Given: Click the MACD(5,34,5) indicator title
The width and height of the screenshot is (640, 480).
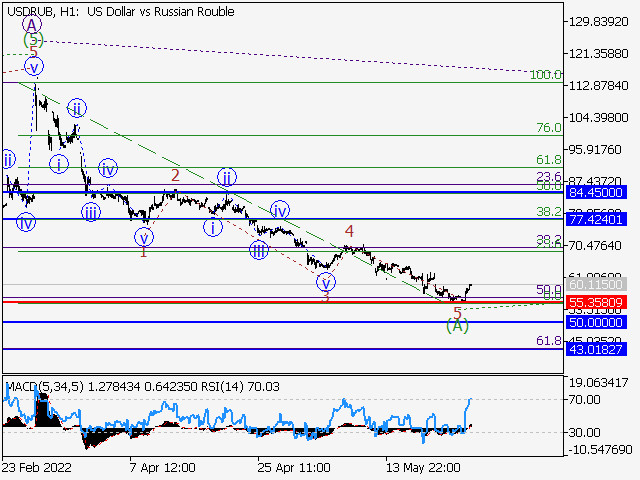Looking at the screenshot, I should pos(45,387).
